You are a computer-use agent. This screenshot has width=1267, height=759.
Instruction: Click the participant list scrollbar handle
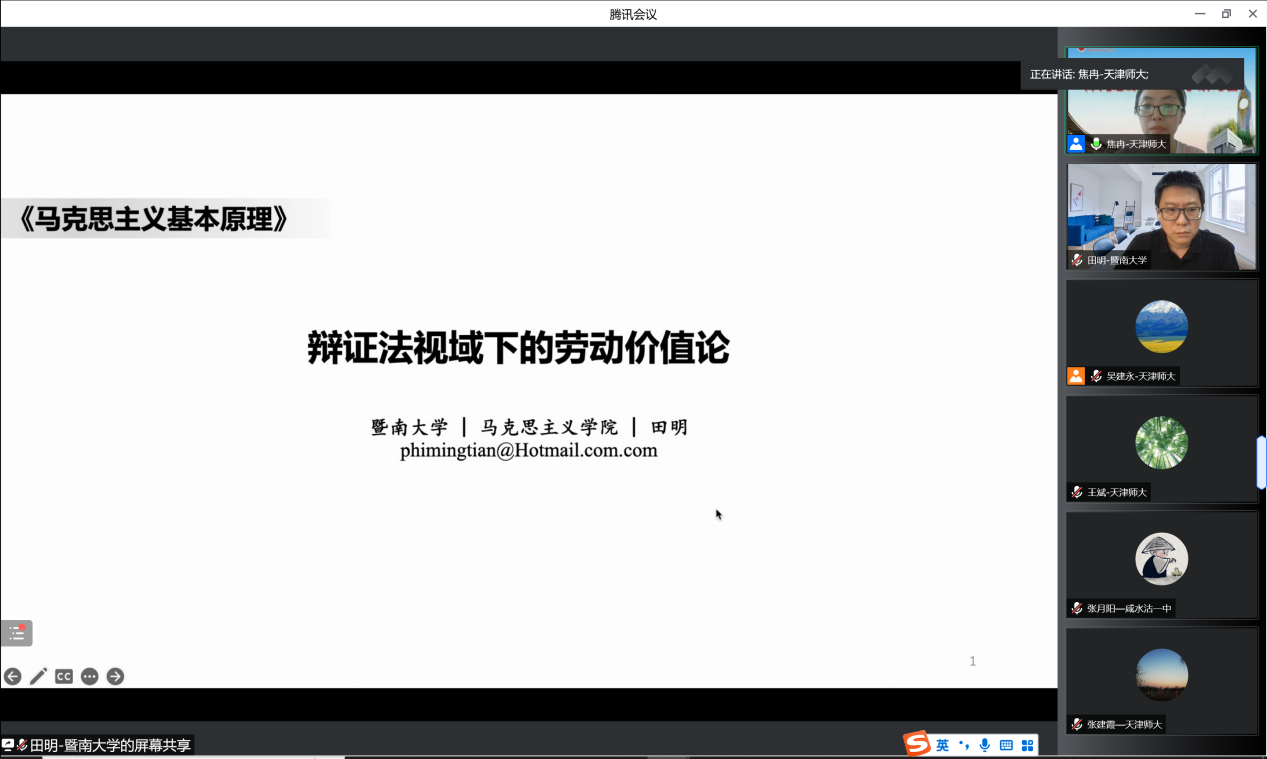pos(1261,462)
